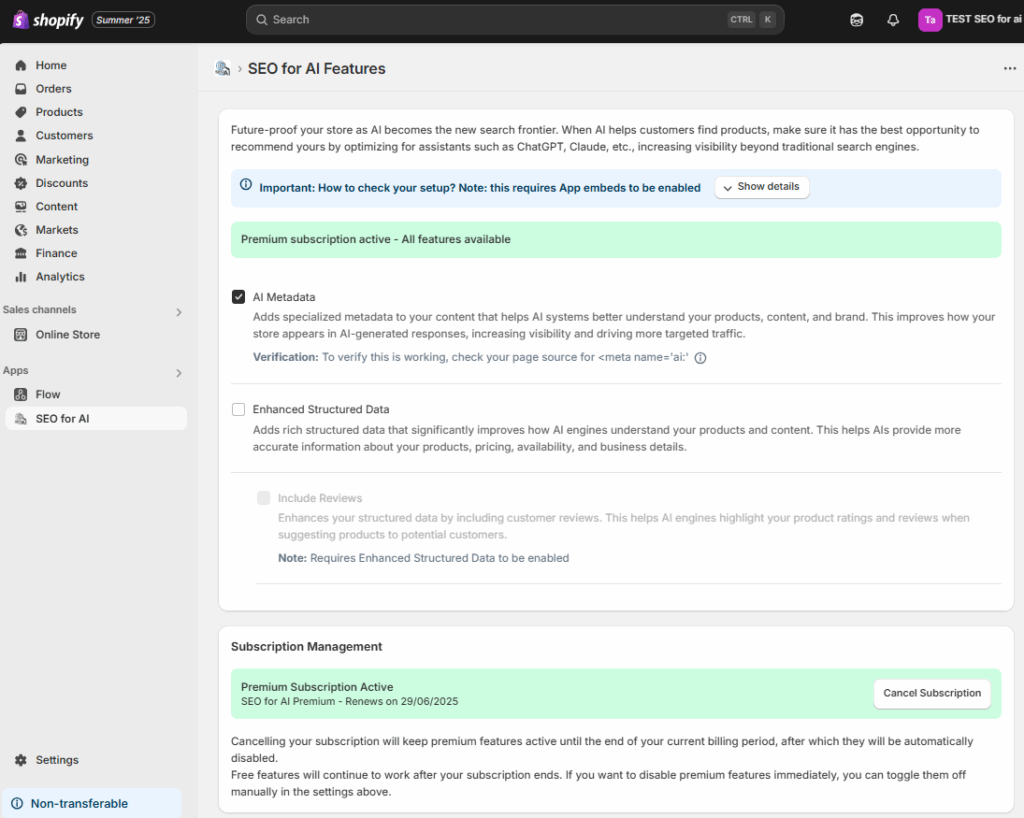
Task: Click the Sales channels heading
Action: pos(39,309)
